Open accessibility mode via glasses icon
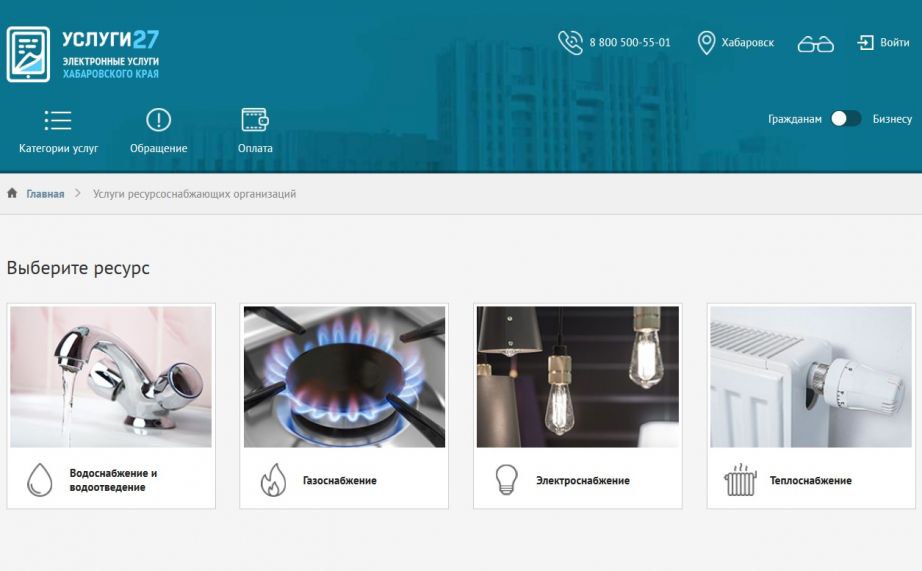 click(815, 44)
